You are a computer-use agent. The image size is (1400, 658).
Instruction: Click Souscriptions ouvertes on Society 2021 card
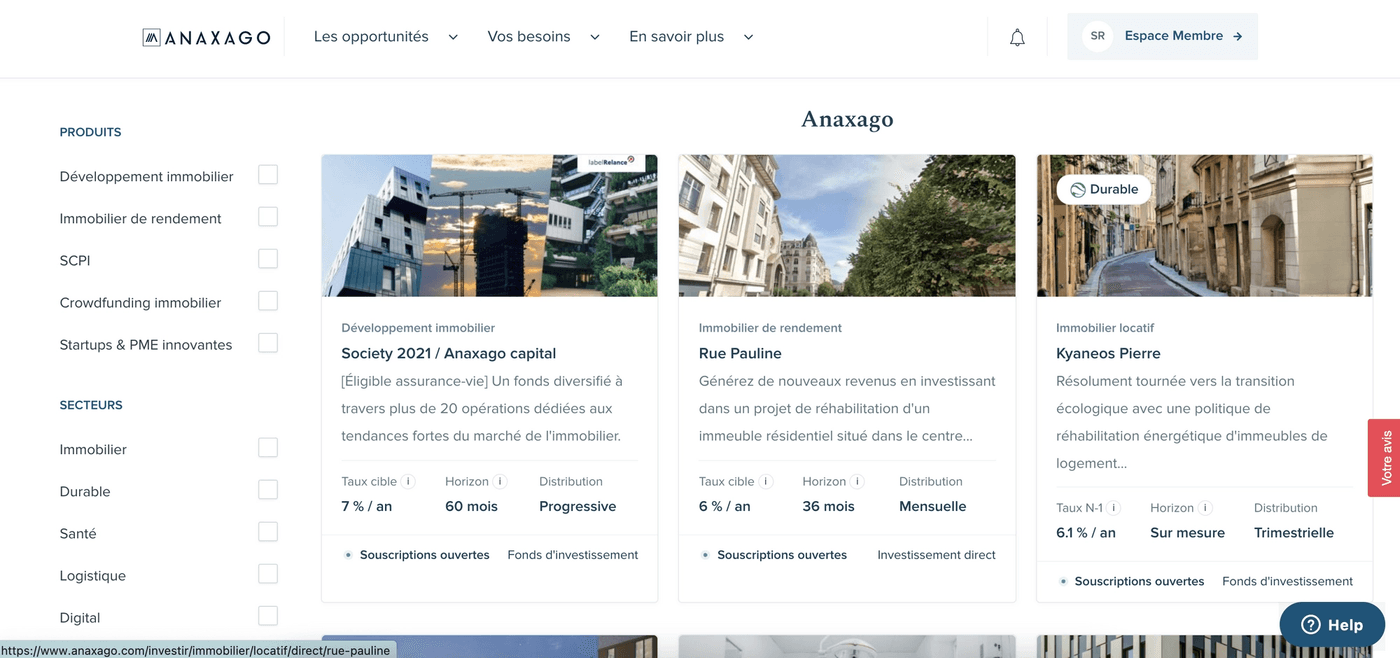(424, 555)
